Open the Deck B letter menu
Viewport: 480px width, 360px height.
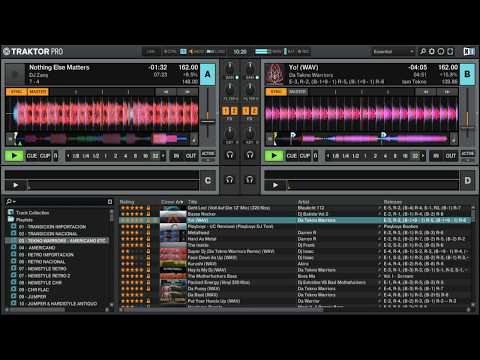[467, 74]
